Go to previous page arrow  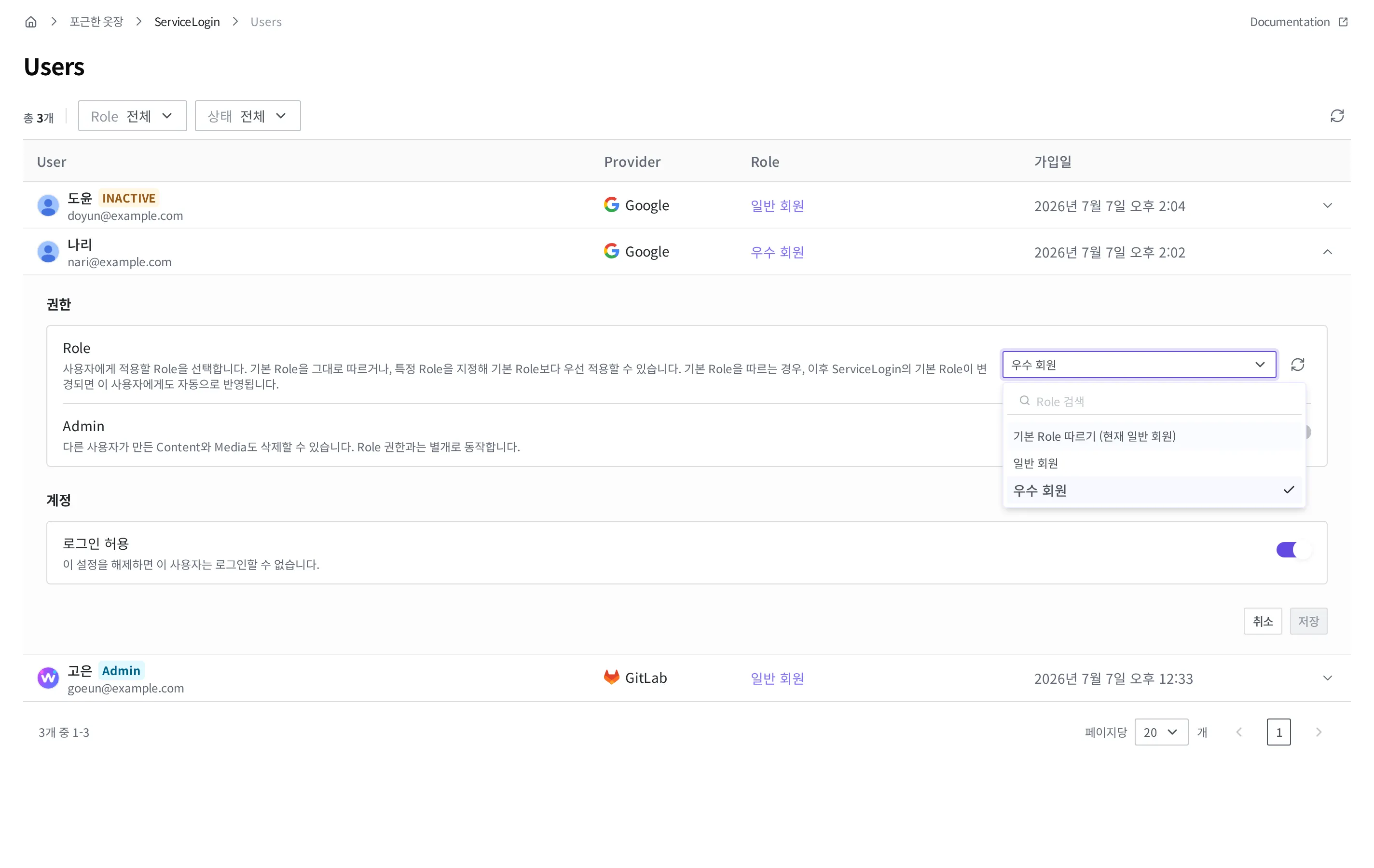coord(1239,732)
